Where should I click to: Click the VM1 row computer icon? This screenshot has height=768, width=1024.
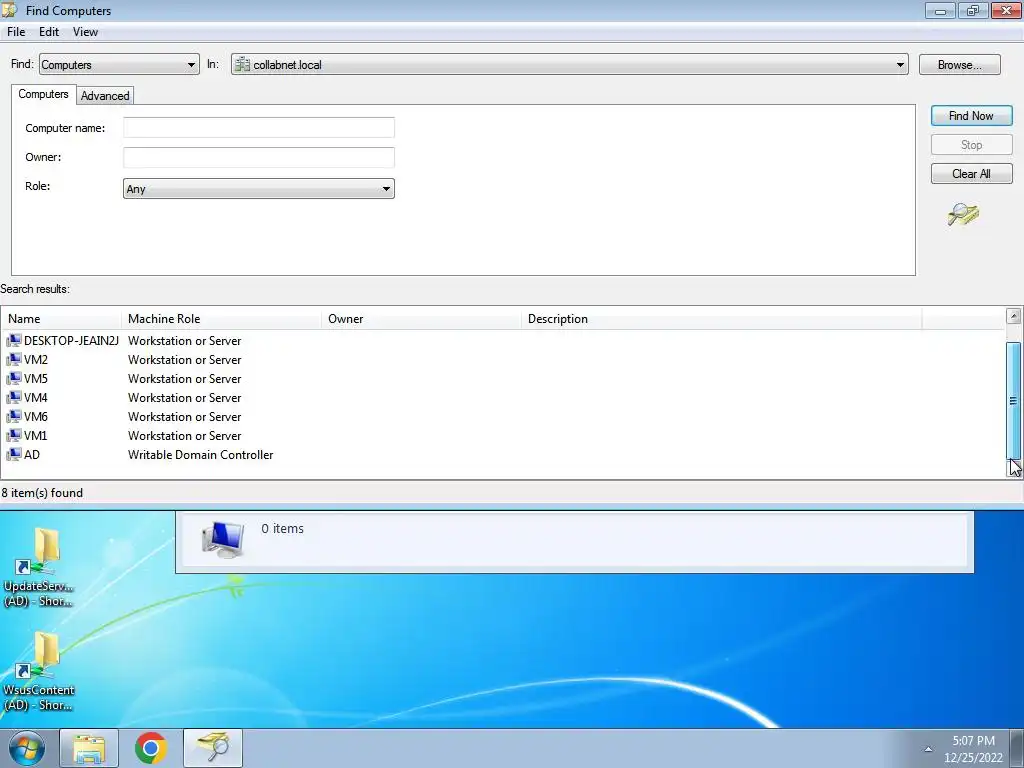14,435
